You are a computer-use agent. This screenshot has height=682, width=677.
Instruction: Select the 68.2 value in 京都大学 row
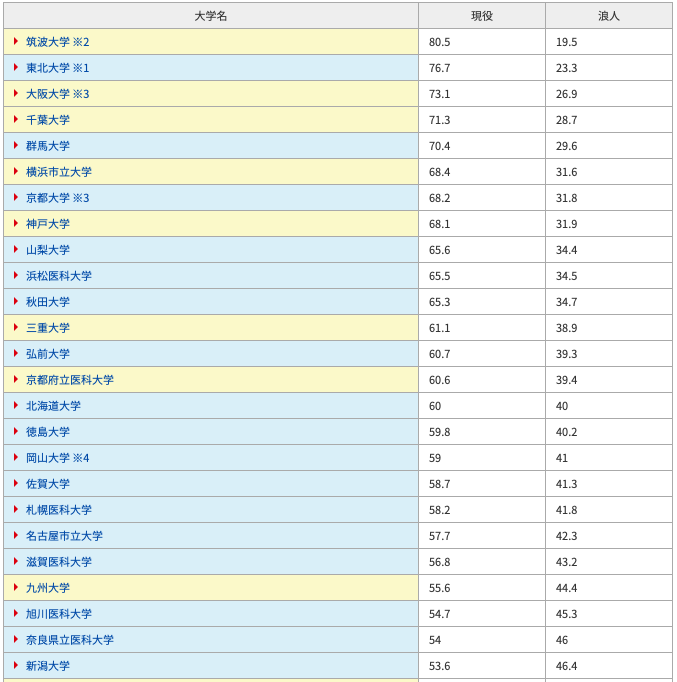[x=440, y=198]
